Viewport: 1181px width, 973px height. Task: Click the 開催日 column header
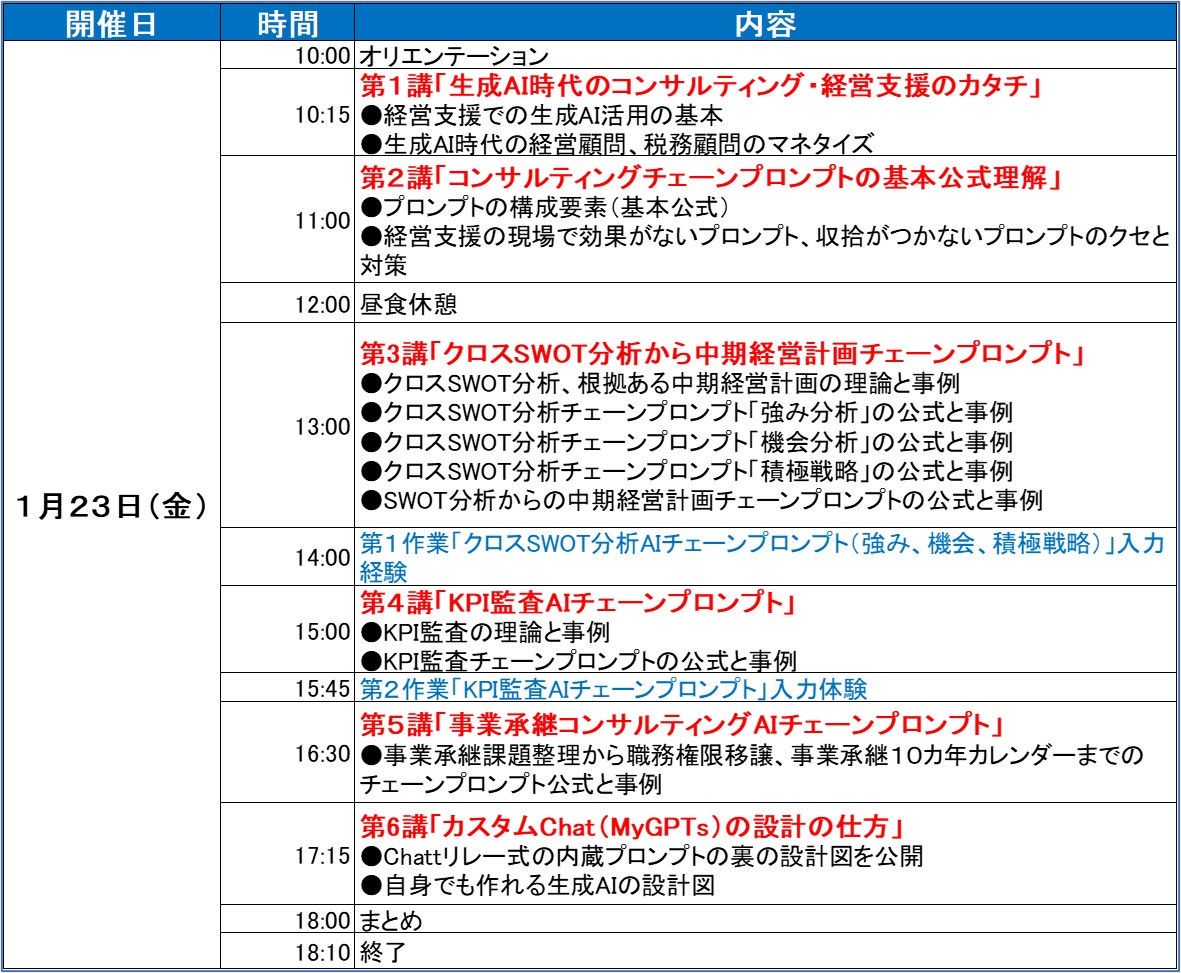coord(113,21)
